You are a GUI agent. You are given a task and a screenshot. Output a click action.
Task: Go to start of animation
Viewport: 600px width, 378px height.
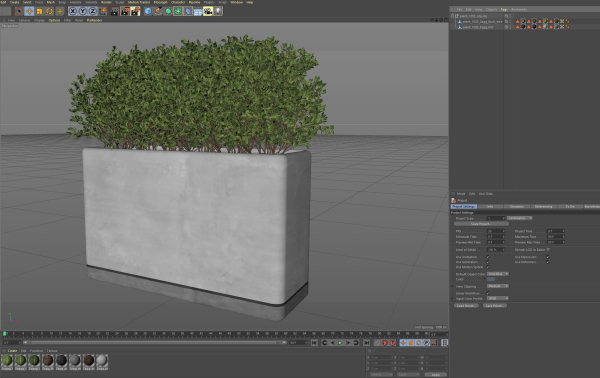pos(314,343)
